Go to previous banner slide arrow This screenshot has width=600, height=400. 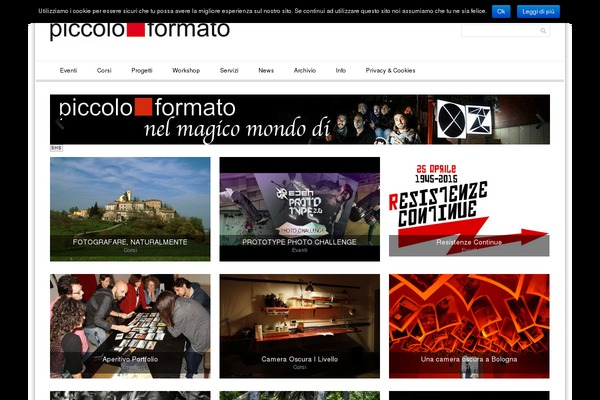pos(59,122)
